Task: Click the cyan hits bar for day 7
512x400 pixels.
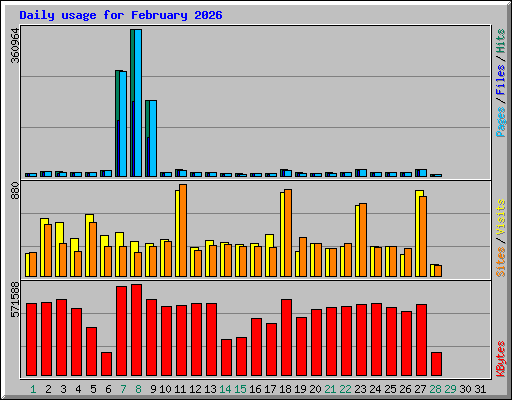Action: (x=123, y=124)
